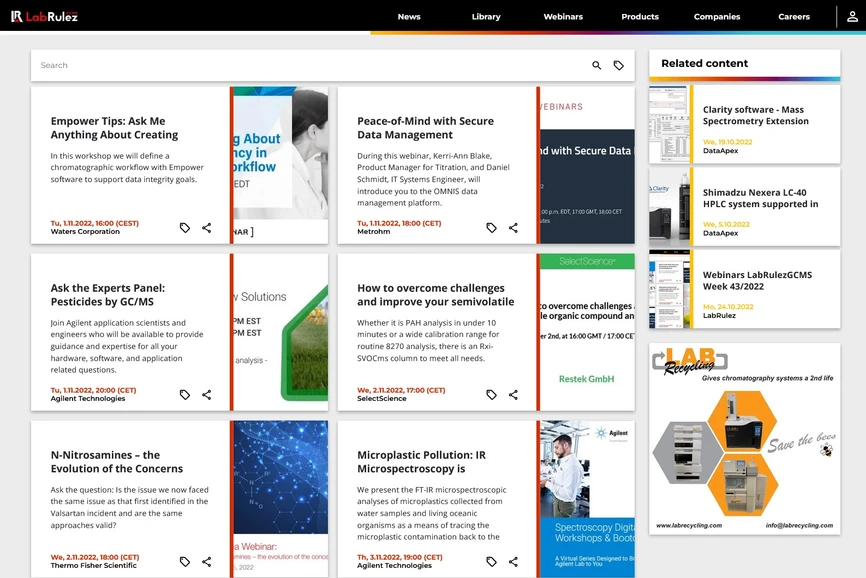This screenshot has height=578, width=866.
Task: Click date Tu, 1.11.2022, 16:00 (CEST)
Action: click(x=94, y=224)
